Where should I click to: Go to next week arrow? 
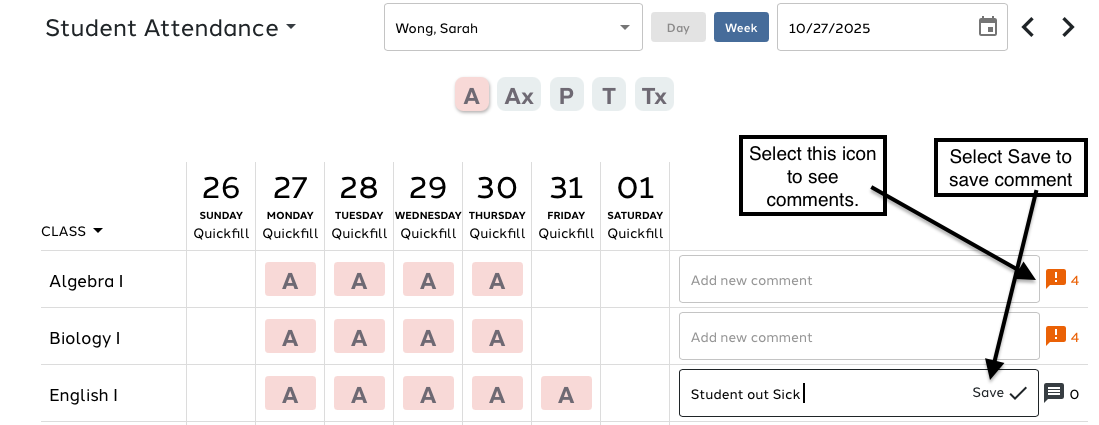(1068, 27)
